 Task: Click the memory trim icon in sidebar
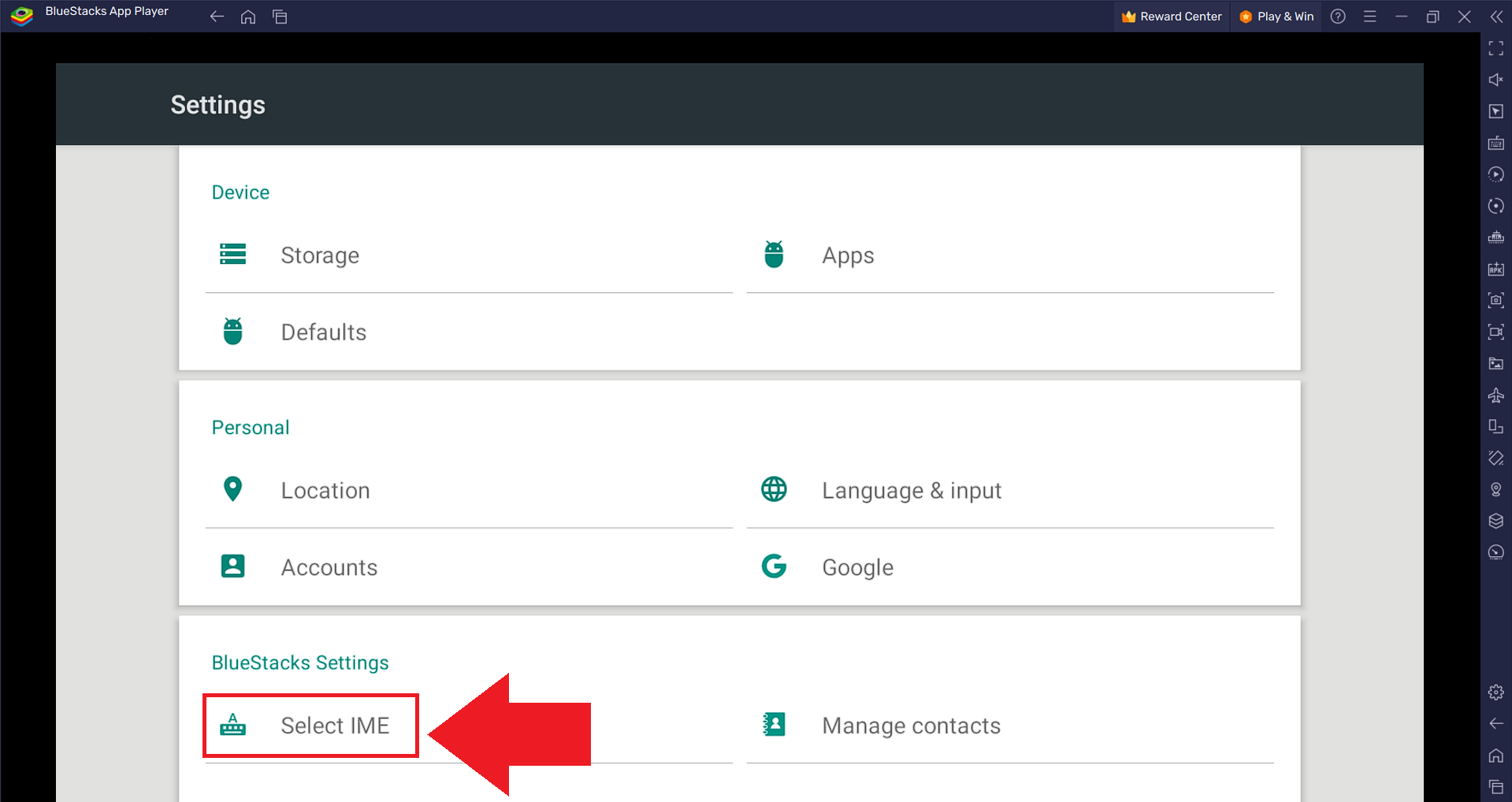(1495, 237)
